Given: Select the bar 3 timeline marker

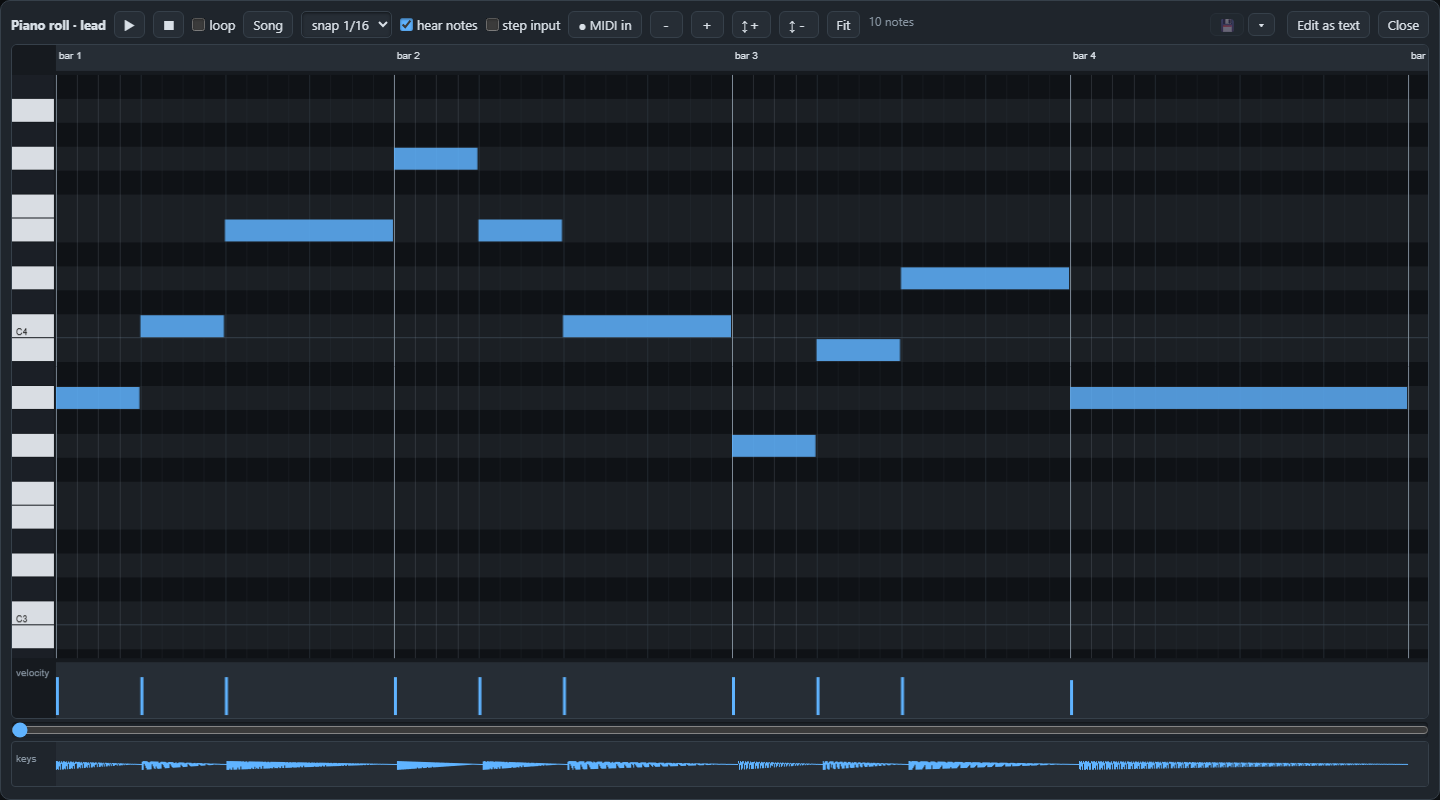Looking at the screenshot, I should pos(746,56).
